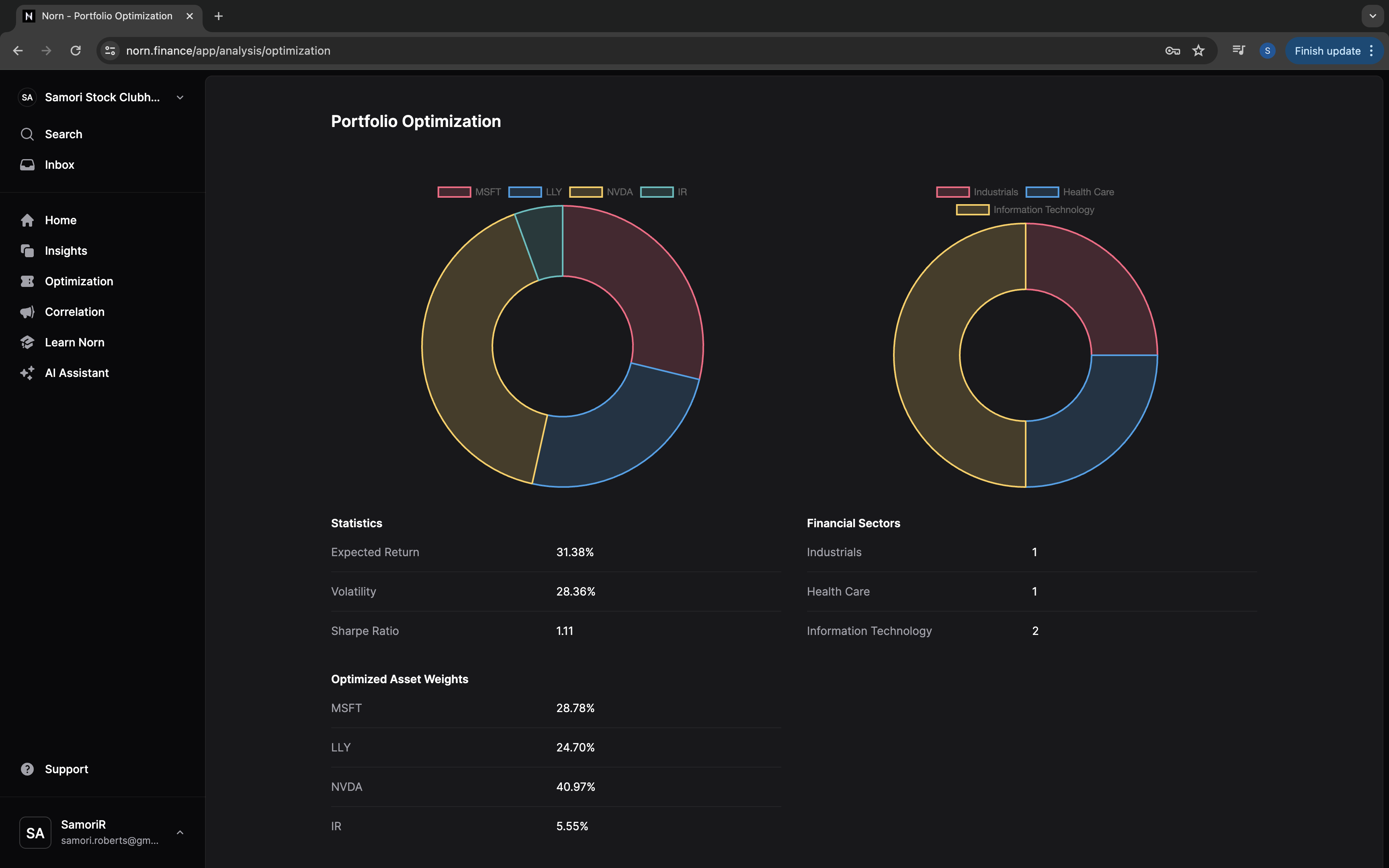Screen dimensions: 1389x868
Task: Click the Support question mark icon
Action: pyautogui.click(x=27, y=769)
